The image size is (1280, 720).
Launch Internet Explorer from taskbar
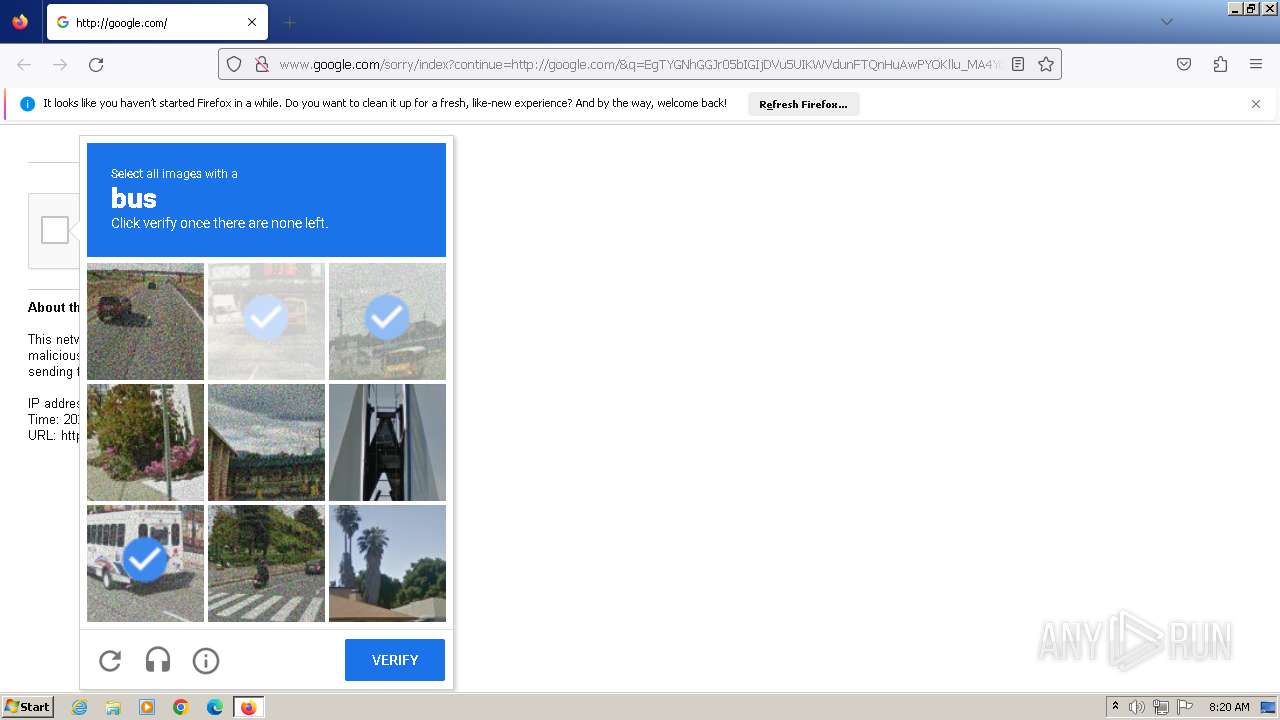pyautogui.click(x=79, y=707)
